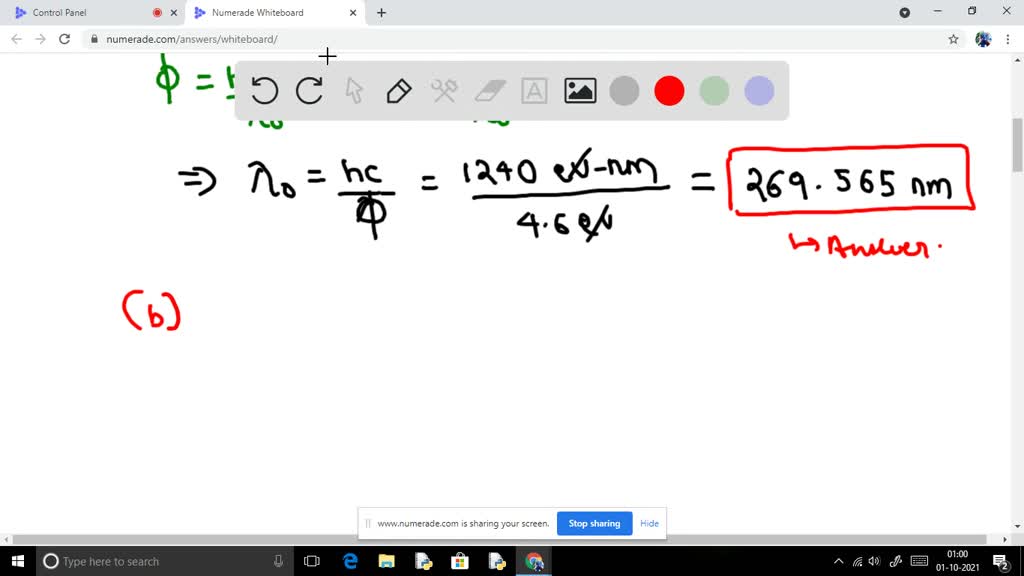Select the red color swatch
This screenshot has height=576, width=1024.
click(669, 90)
